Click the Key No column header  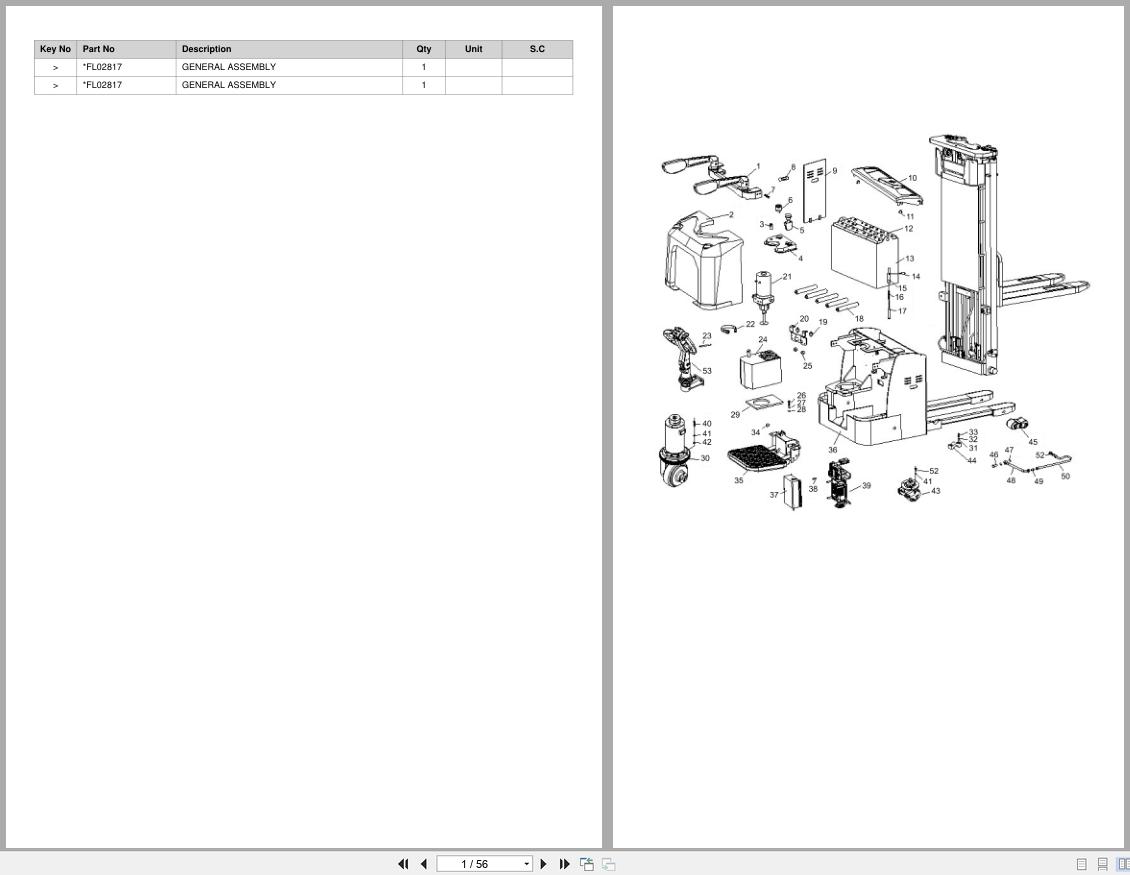pos(55,49)
